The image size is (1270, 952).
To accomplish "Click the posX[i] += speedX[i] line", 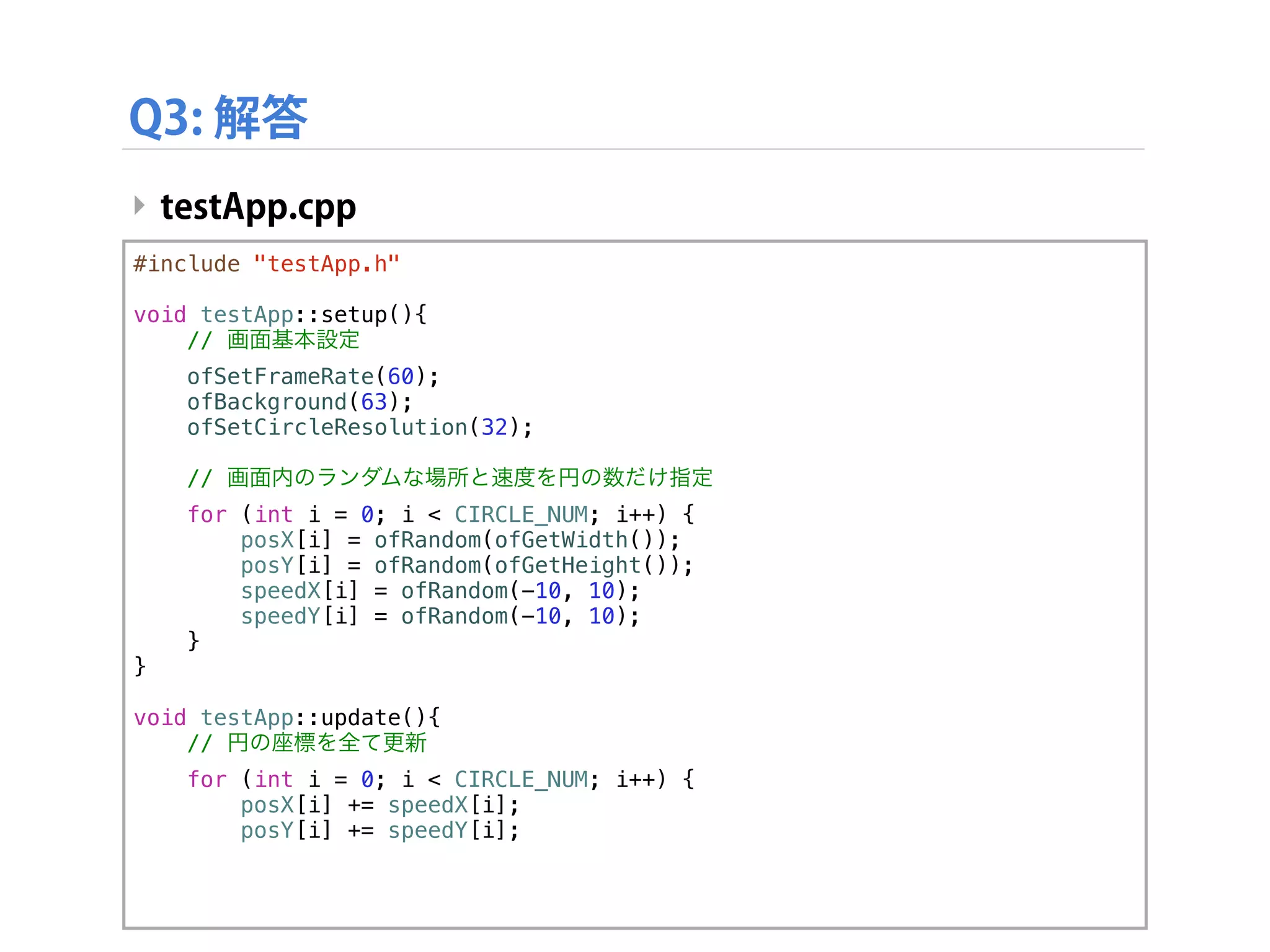I will pyautogui.click(x=380, y=805).
